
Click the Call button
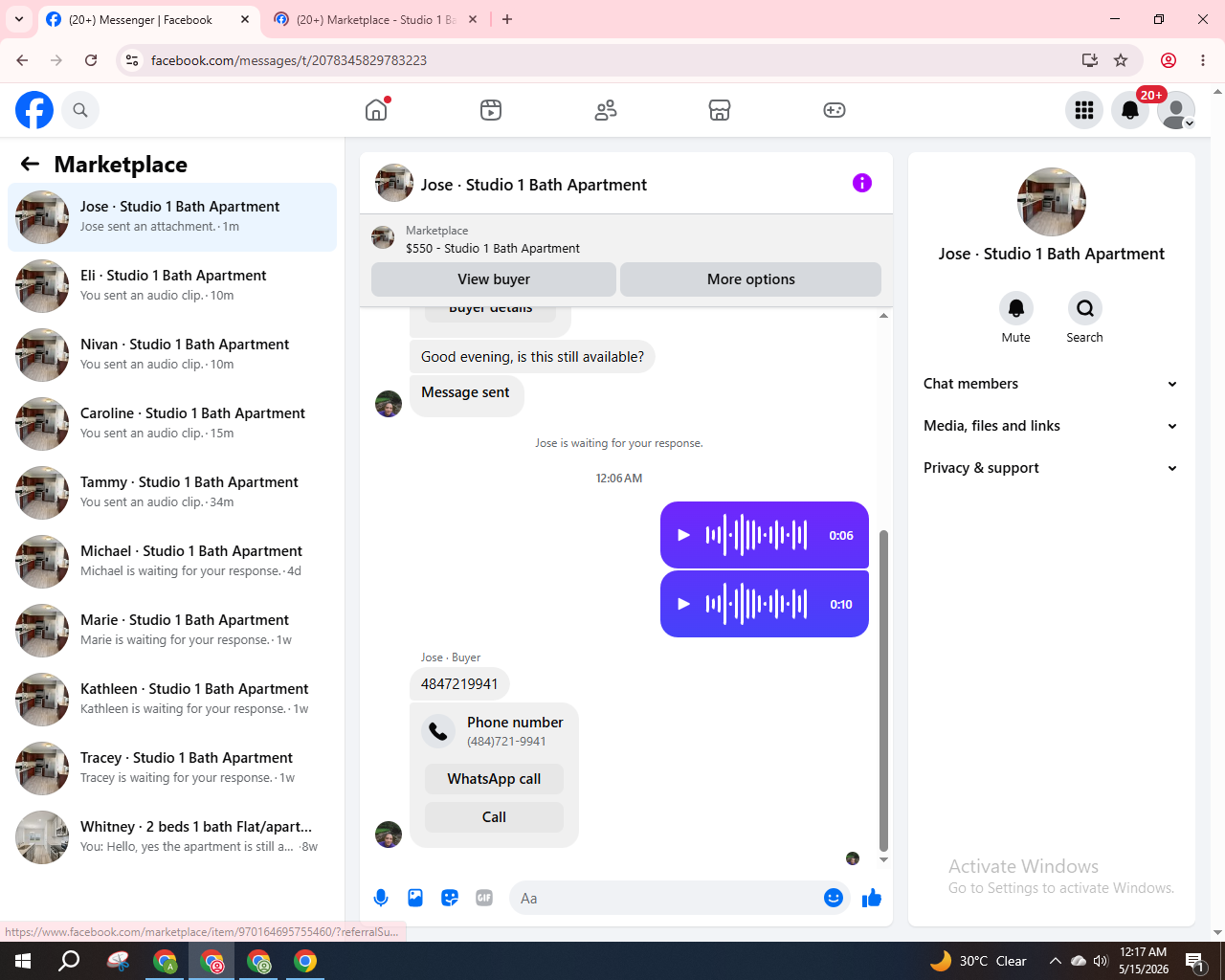(x=494, y=817)
